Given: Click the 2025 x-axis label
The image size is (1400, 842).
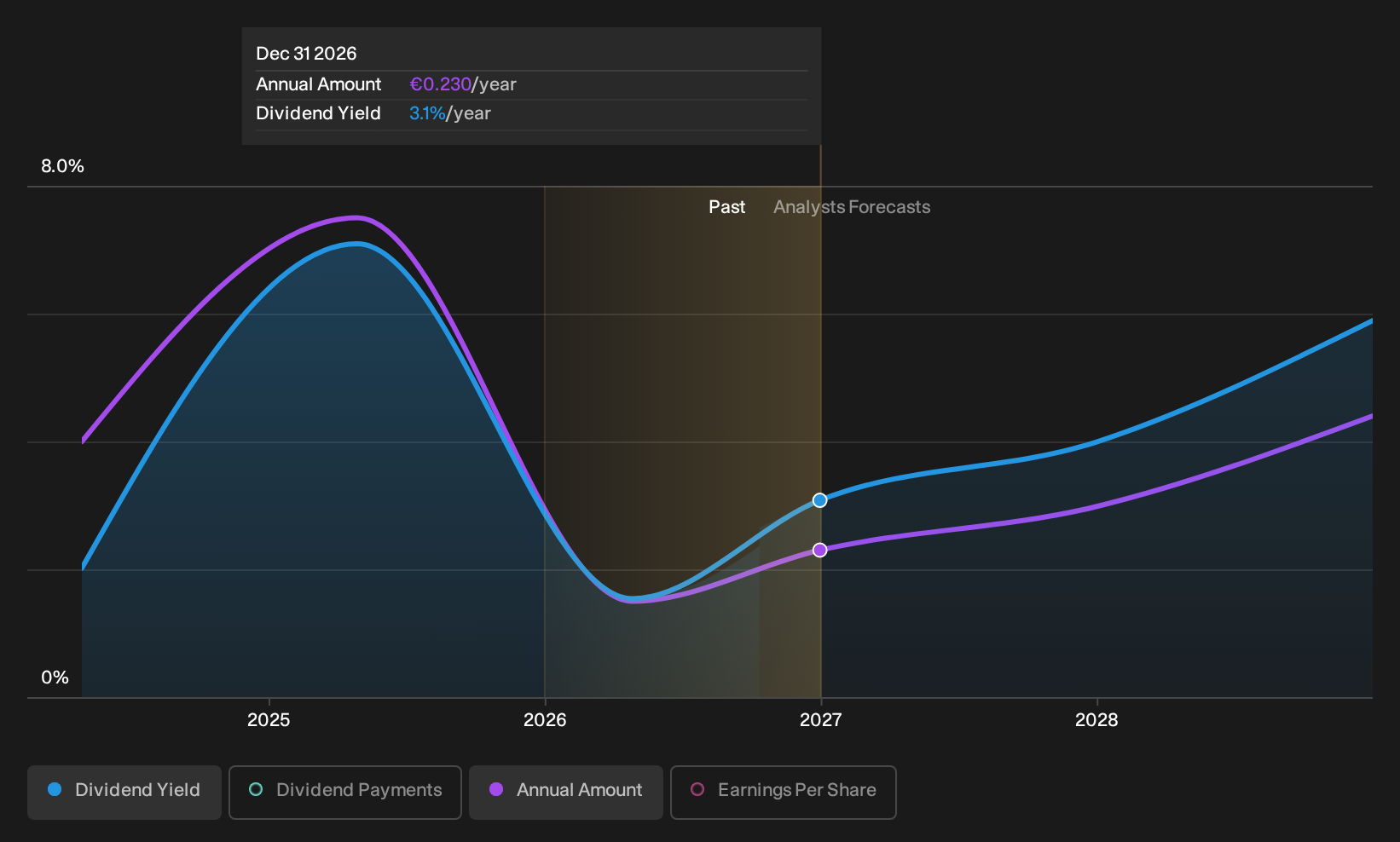Looking at the screenshot, I should (x=269, y=720).
